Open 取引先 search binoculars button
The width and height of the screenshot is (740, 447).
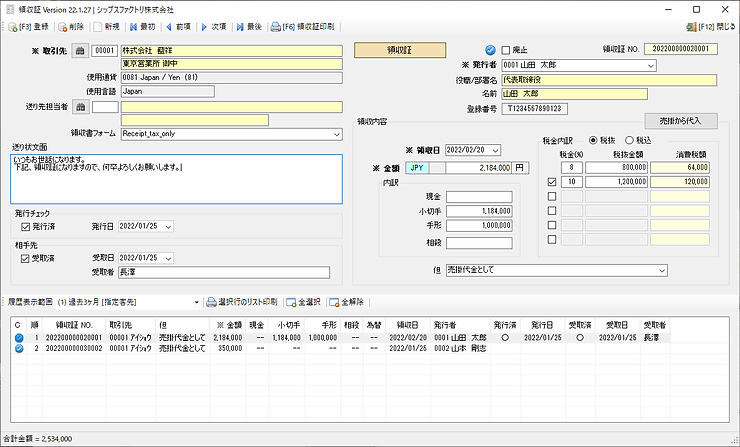[x=80, y=51]
